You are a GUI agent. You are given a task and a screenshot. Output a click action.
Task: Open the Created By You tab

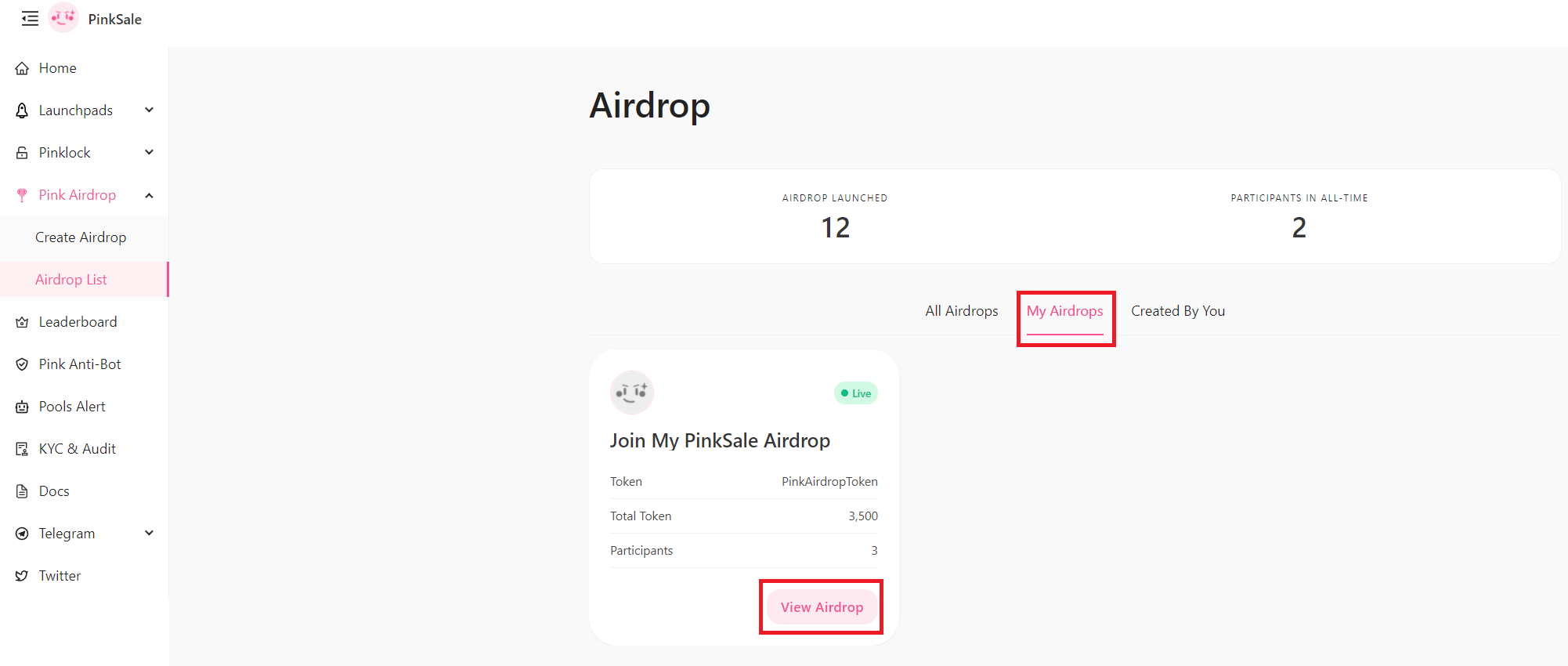(x=1178, y=310)
